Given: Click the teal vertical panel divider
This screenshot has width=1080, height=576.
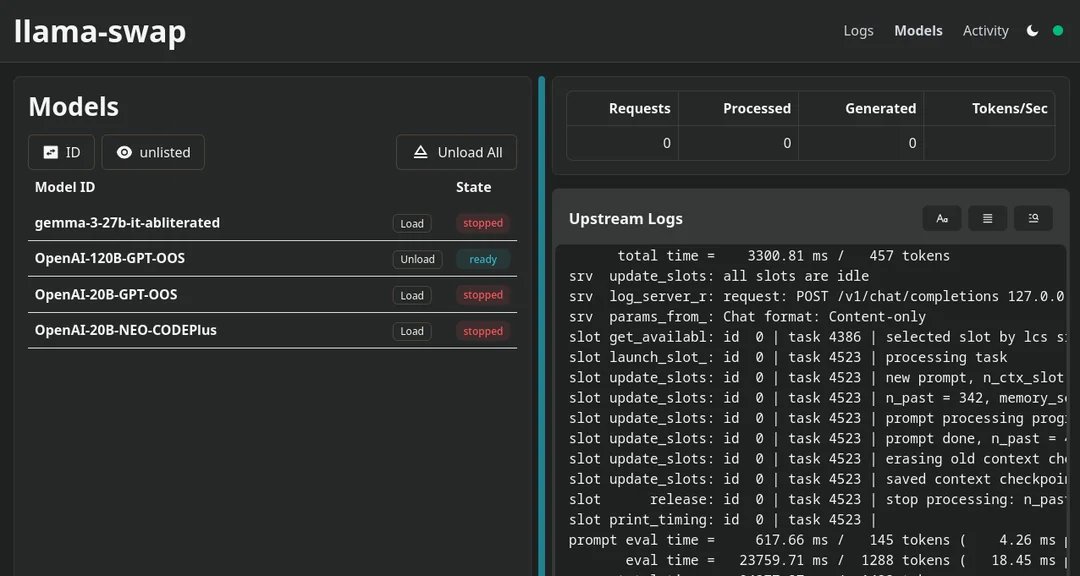Looking at the screenshot, I should pos(541,326).
